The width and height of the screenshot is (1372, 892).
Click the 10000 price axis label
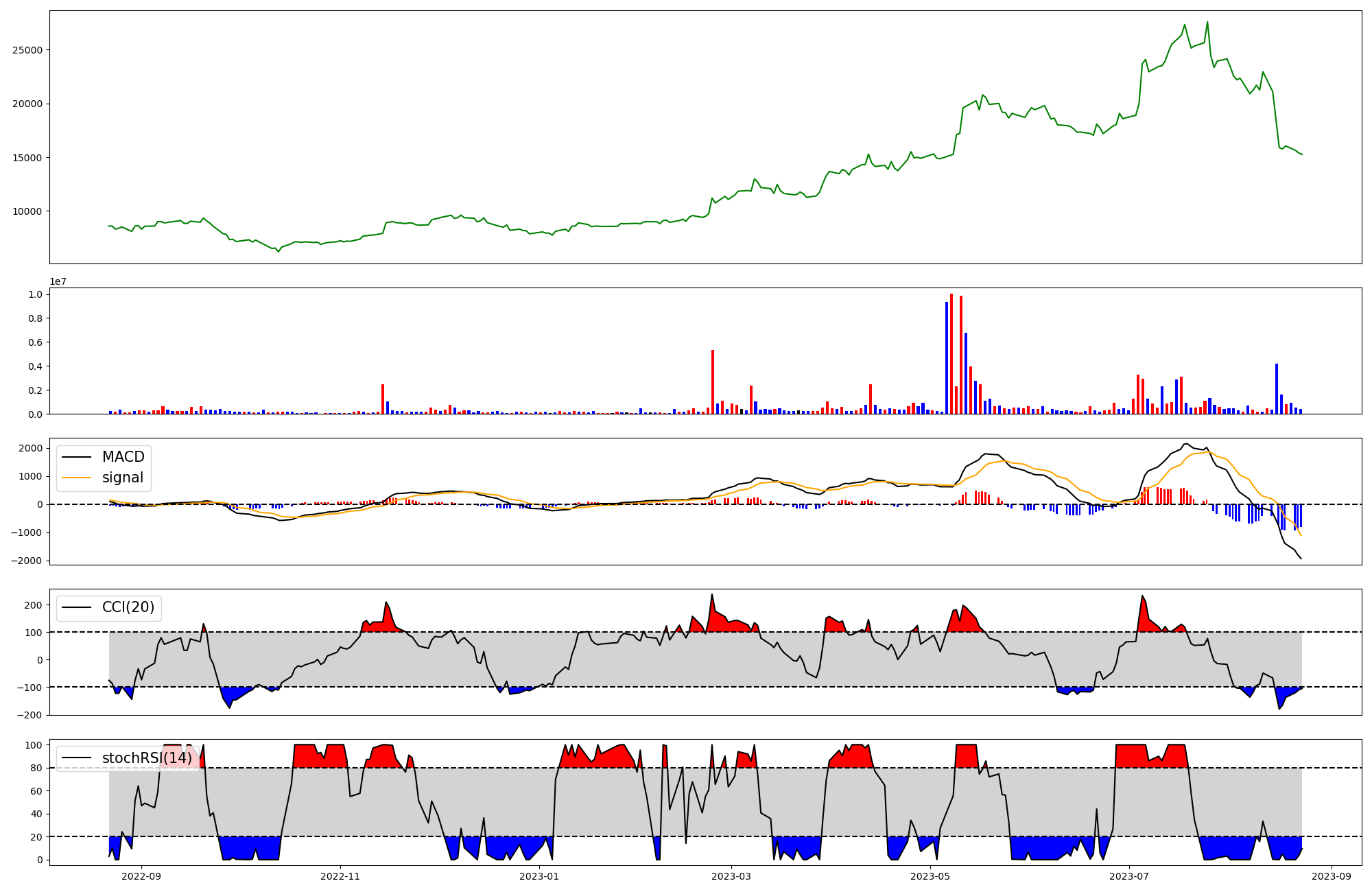pyautogui.click(x=27, y=211)
